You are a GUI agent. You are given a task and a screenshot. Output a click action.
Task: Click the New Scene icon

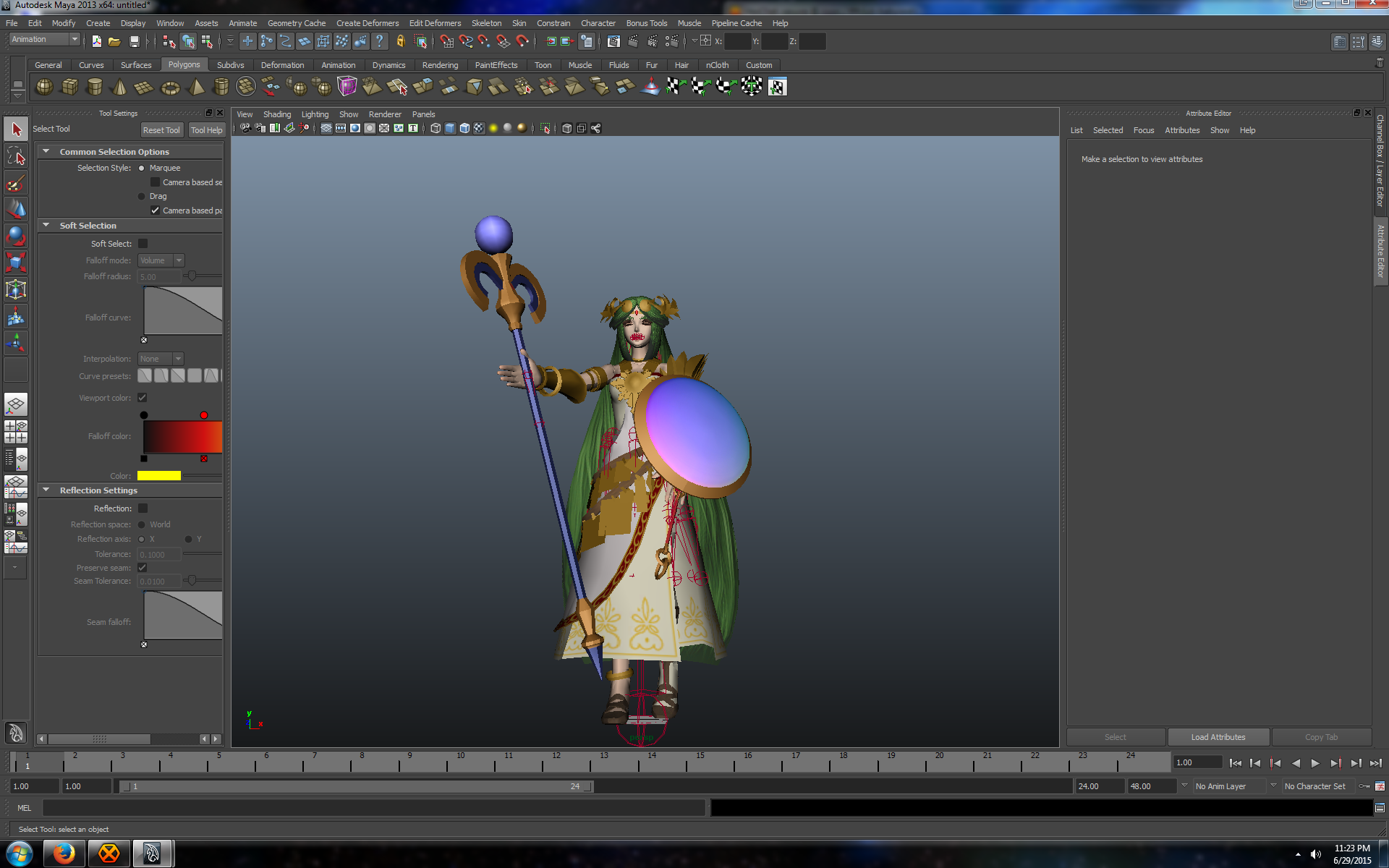point(97,41)
